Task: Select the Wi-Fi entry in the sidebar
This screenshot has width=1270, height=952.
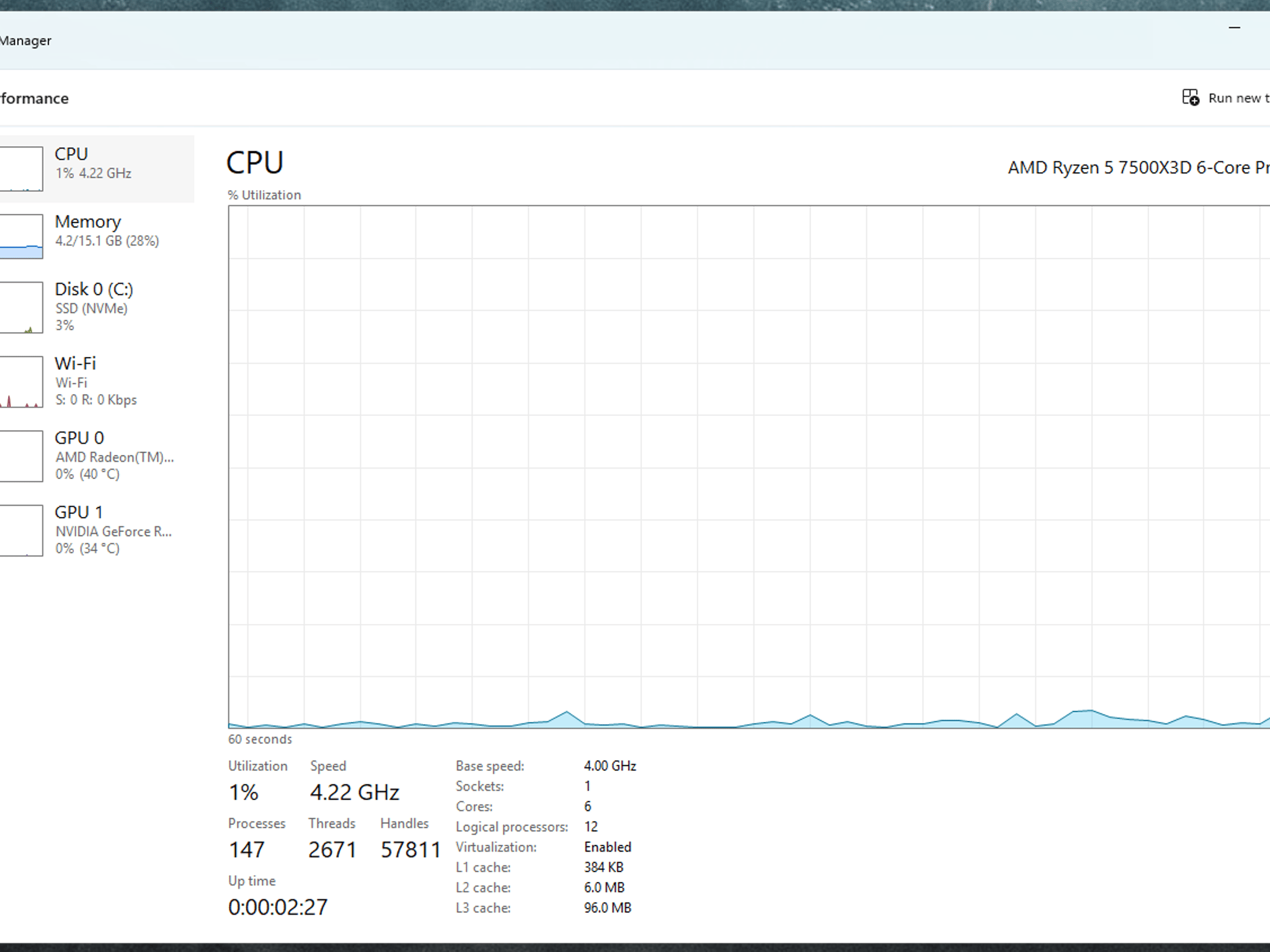Action: coord(97,382)
